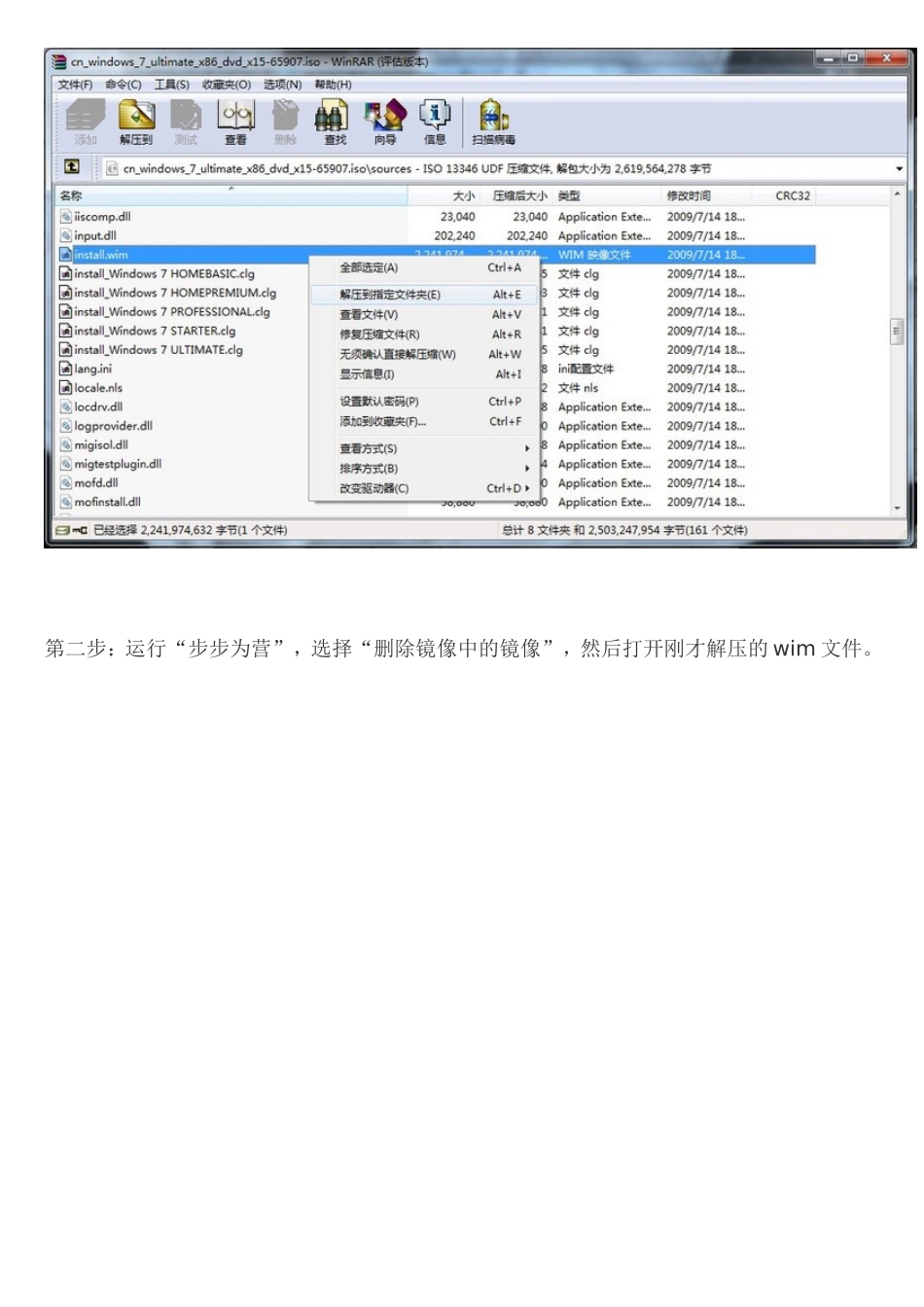Expand Sort By (排序方式) submenu
Viewport: 924px width, 1307px height.
423,469
